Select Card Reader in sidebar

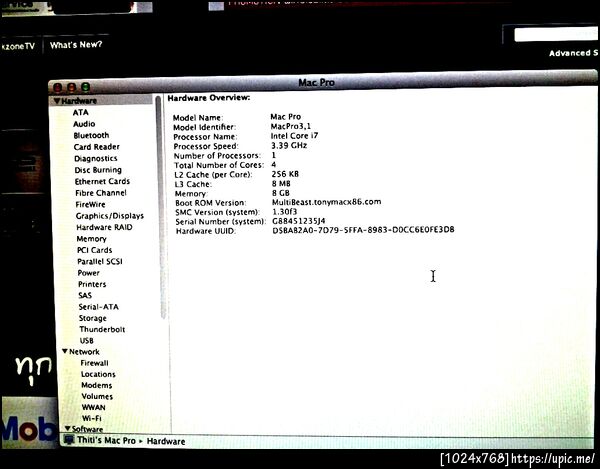click(97, 147)
